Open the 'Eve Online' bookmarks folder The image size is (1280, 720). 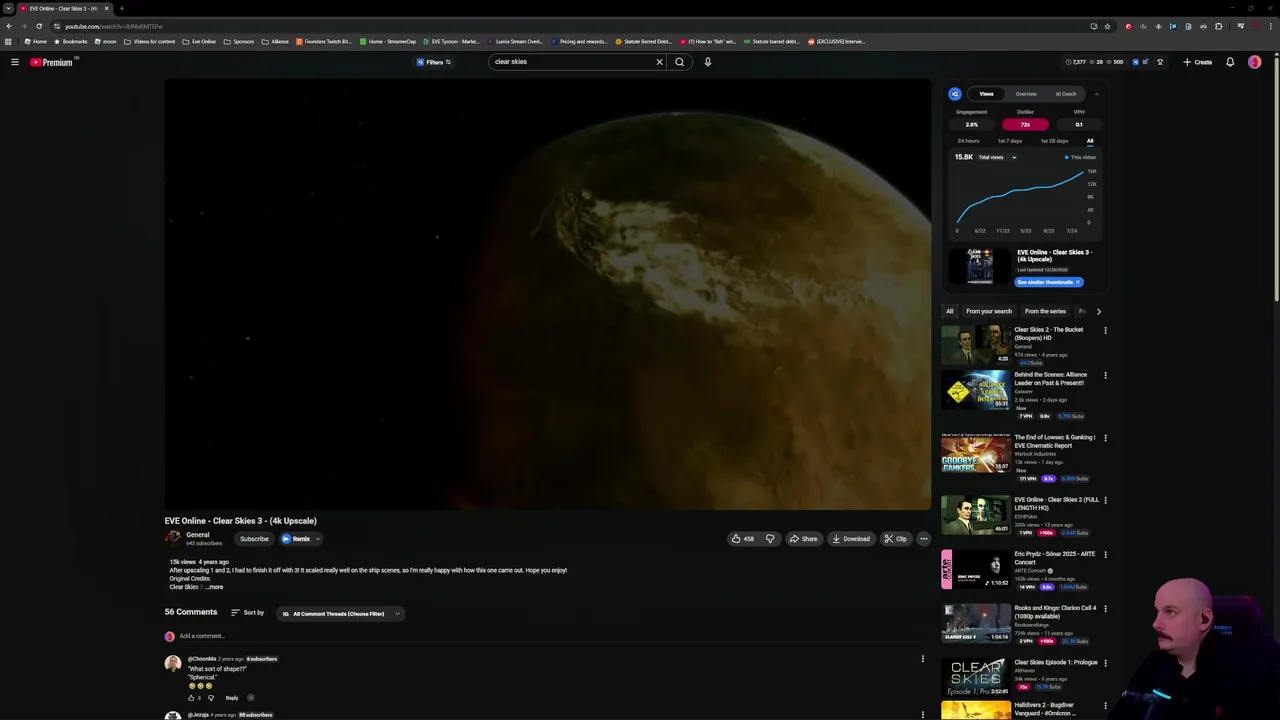coord(199,41)
